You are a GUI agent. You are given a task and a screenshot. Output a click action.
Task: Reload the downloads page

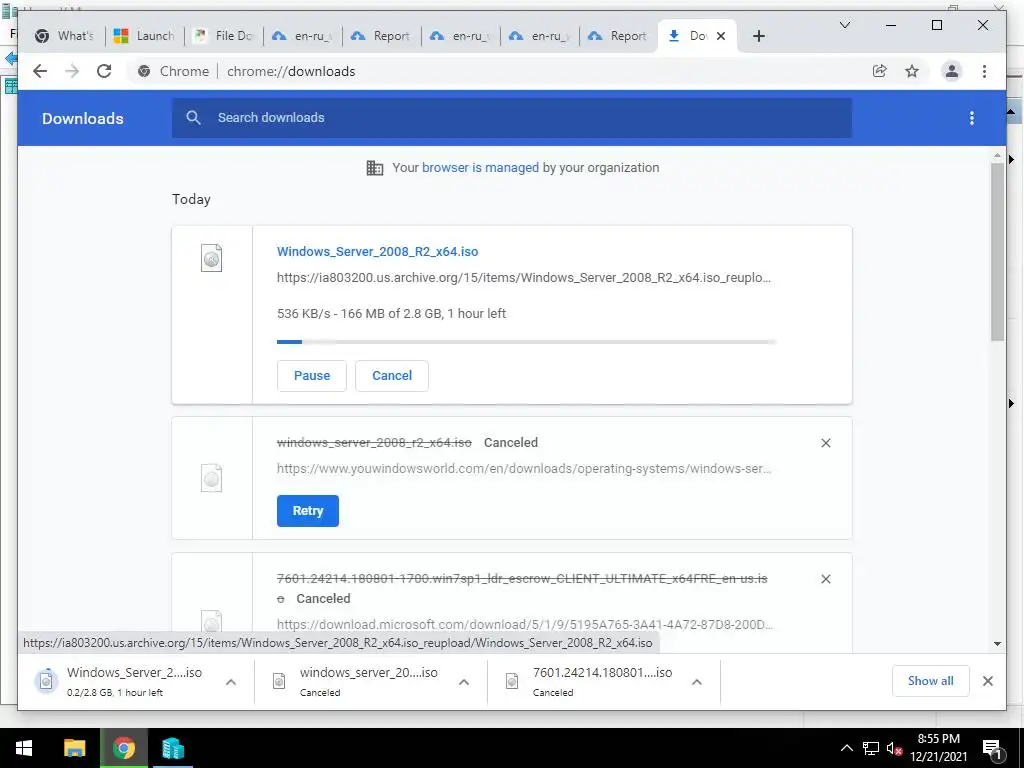(x=104, y=71)
